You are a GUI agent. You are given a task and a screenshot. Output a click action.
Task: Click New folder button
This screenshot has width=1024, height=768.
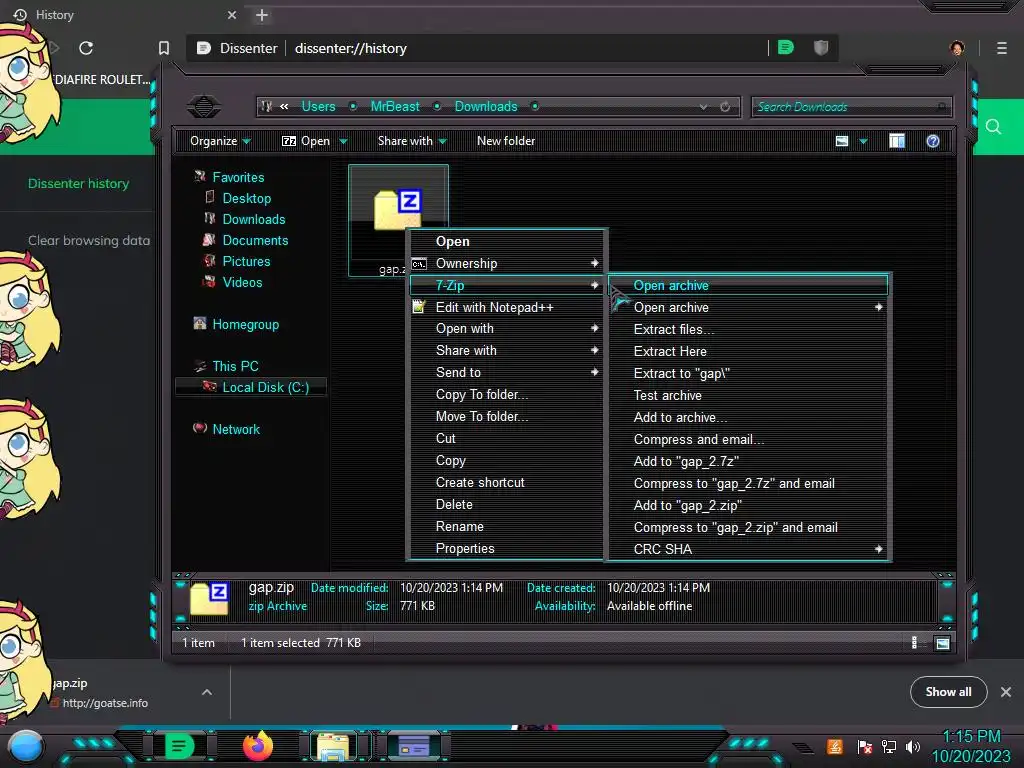[505, 141]
